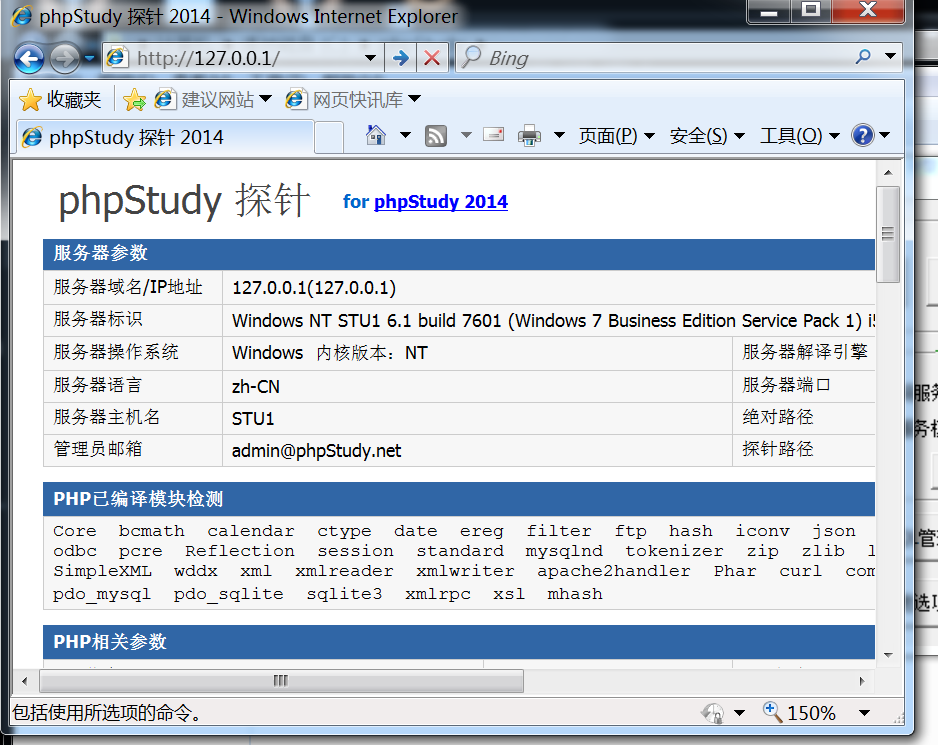This screenshot has height=745, width=938.
Task: Click the vertical scrollbar down arrow
Action: tap(888, 655)
